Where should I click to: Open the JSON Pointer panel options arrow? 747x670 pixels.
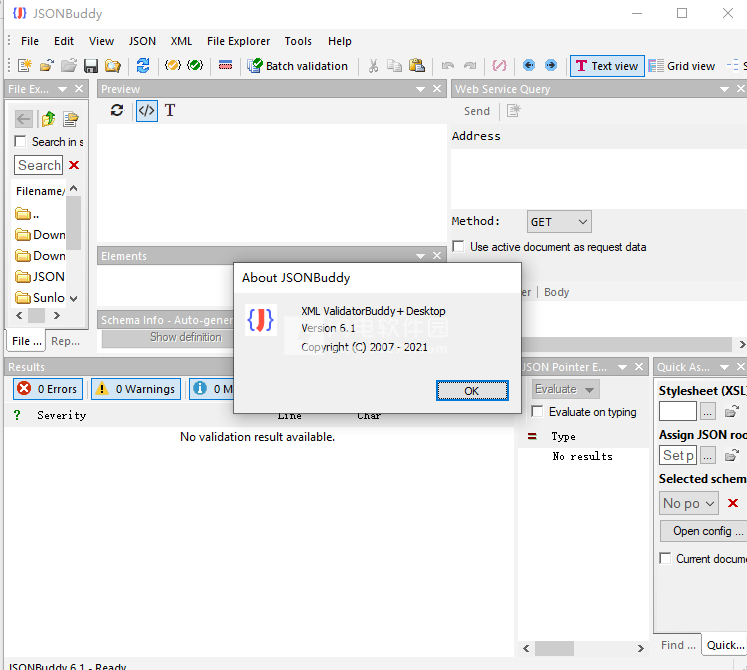click(x=622, y=367)
